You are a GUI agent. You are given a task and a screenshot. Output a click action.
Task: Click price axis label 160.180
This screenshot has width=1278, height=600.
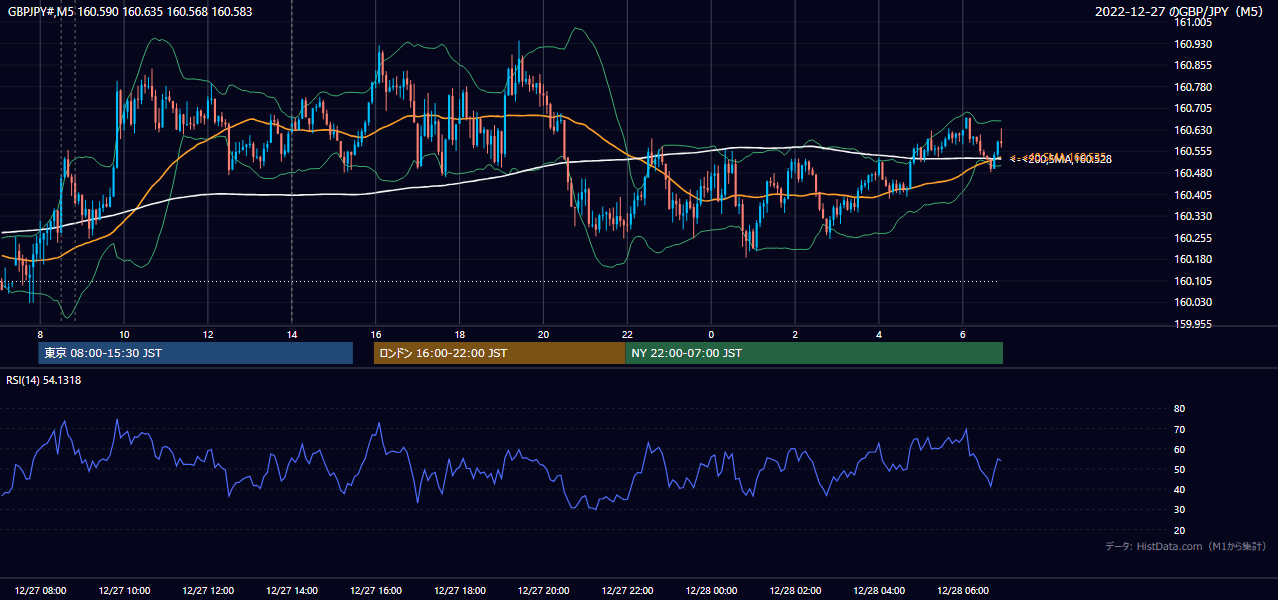[1193, 259]
